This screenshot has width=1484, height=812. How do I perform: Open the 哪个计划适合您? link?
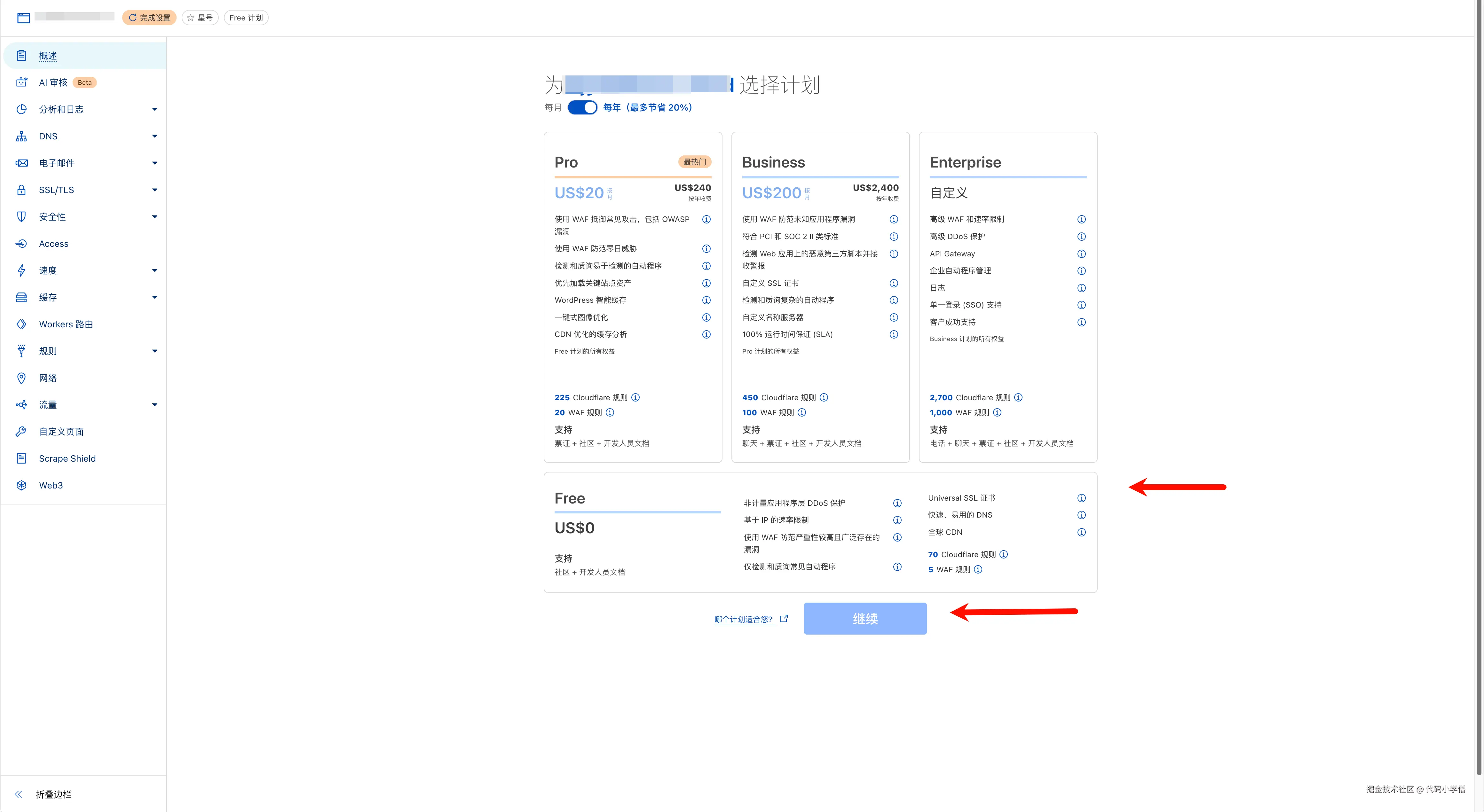pyautogui.click(x=743, y=619)
